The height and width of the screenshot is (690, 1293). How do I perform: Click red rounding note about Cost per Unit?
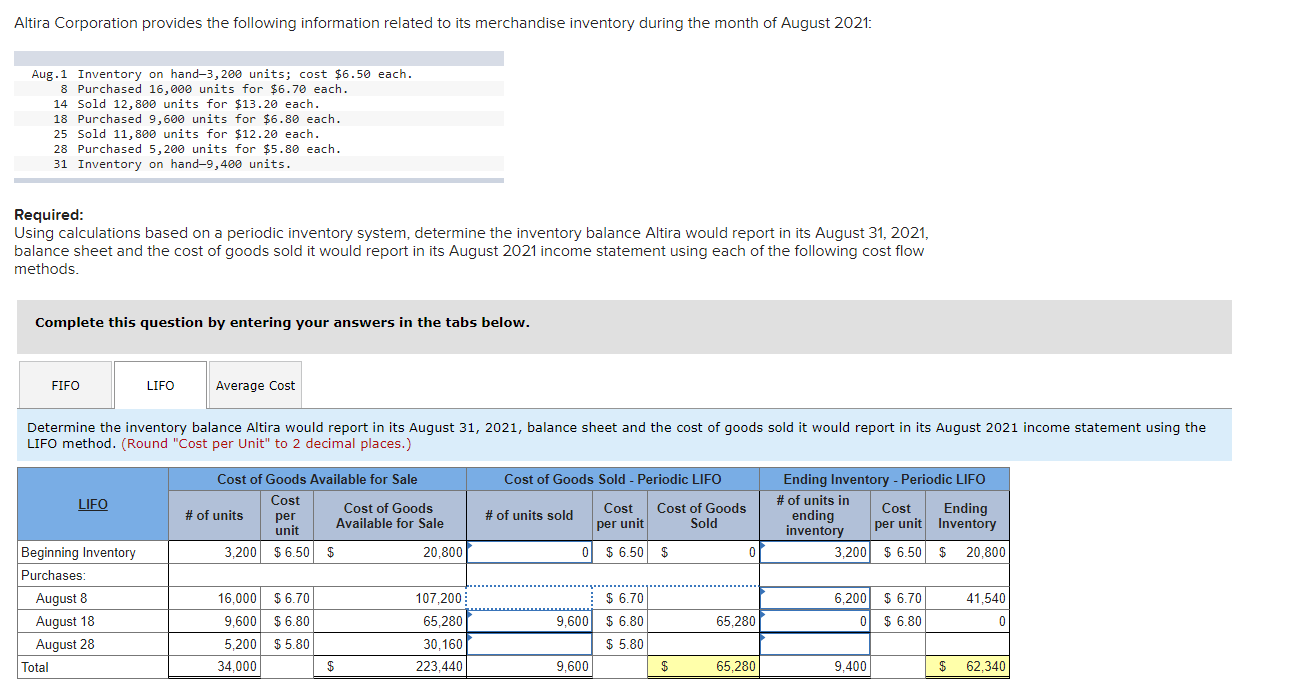pyautogui.click(x=266, y=443)
